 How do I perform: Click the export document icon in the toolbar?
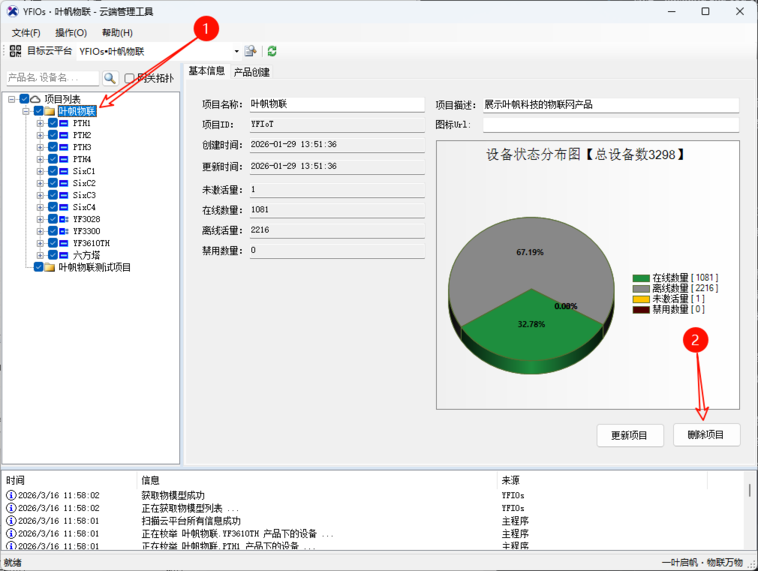[250, 51]
